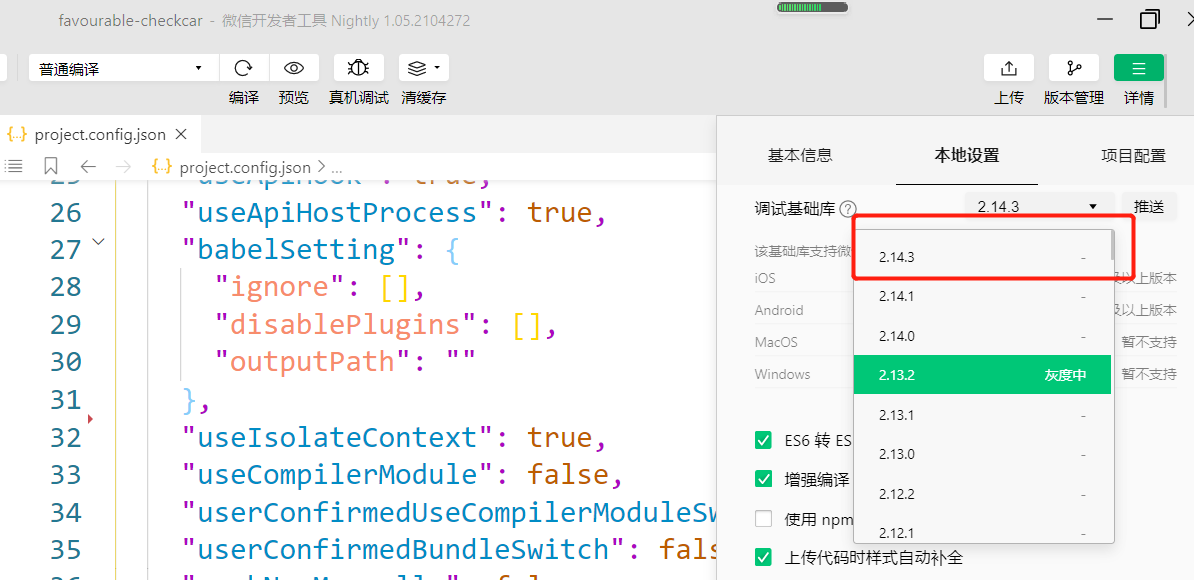Click help icon beside 调试基础库

tap(849, 208)
